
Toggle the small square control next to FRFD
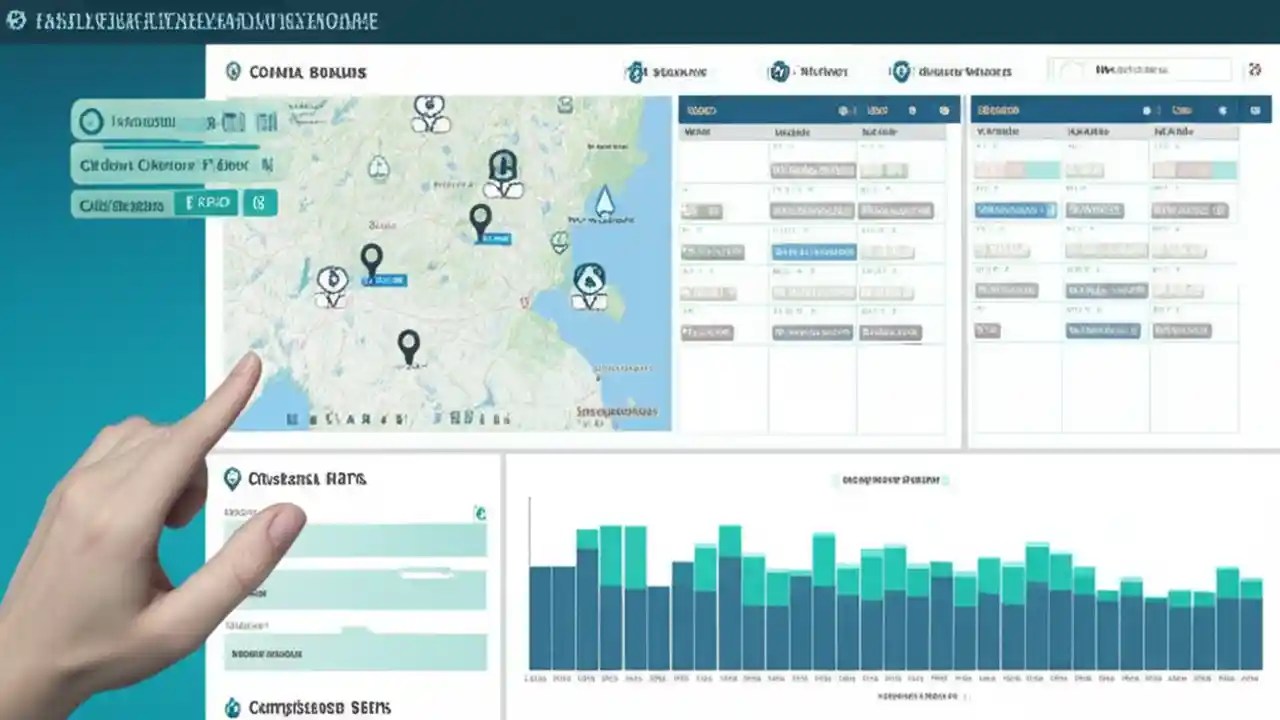click(260, 203)
